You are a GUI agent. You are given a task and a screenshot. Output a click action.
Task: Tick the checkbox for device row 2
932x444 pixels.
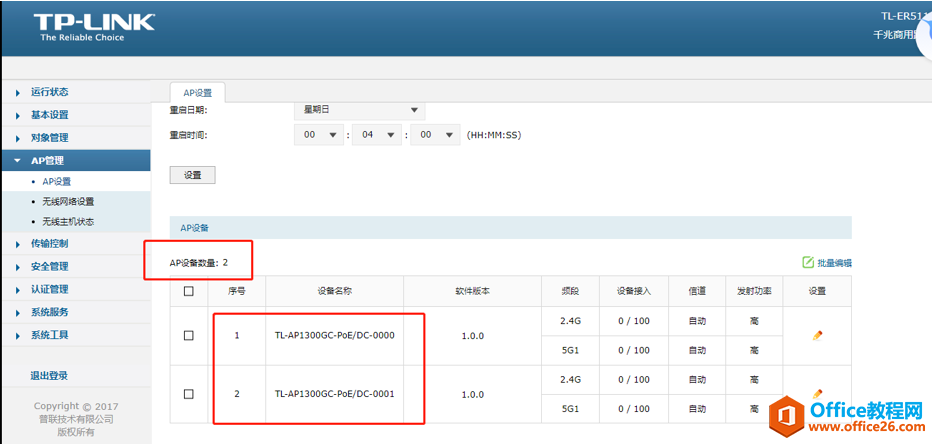[x=189, y=394]
